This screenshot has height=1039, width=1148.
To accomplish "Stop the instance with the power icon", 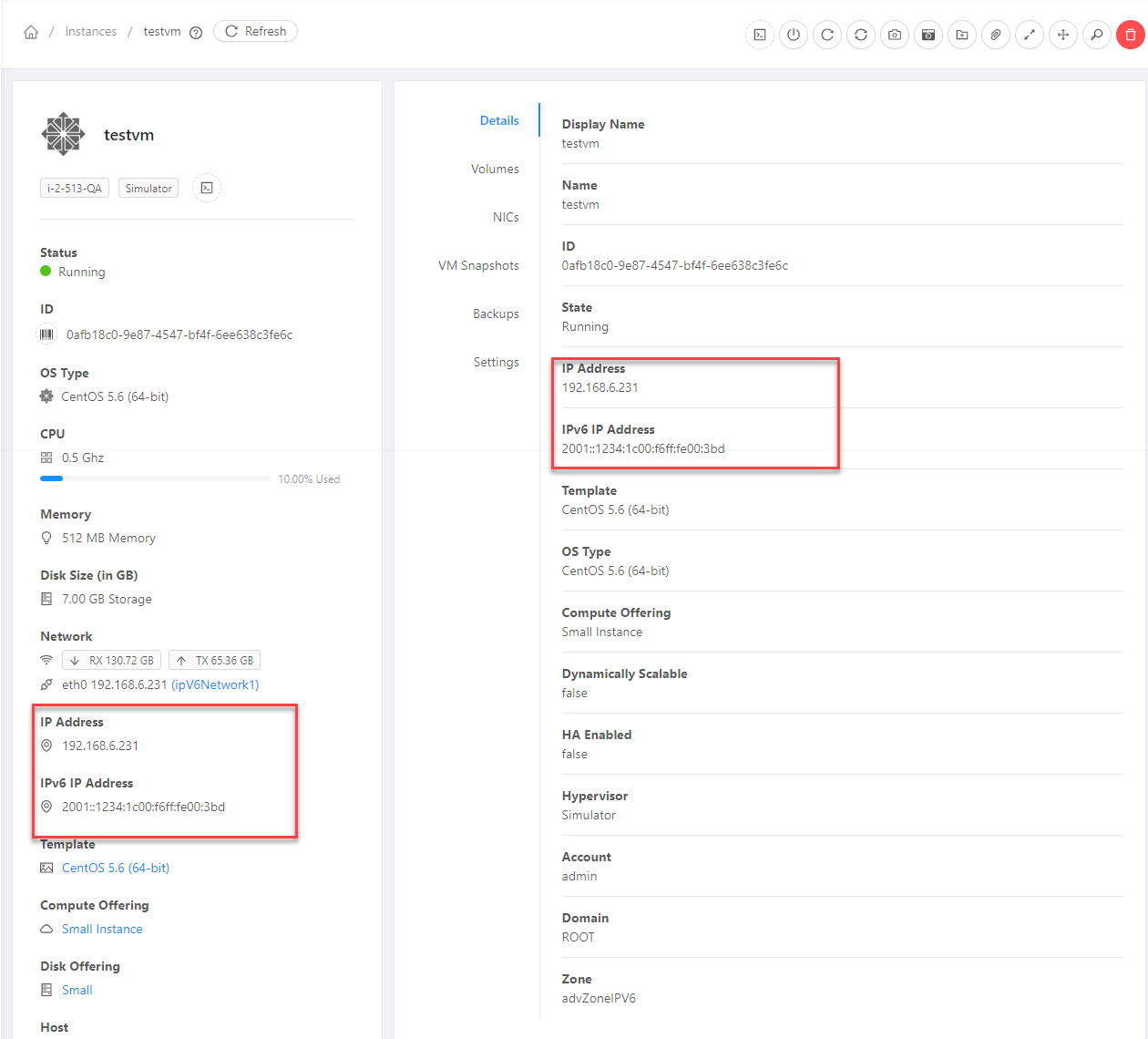I will tap(794, 35).
